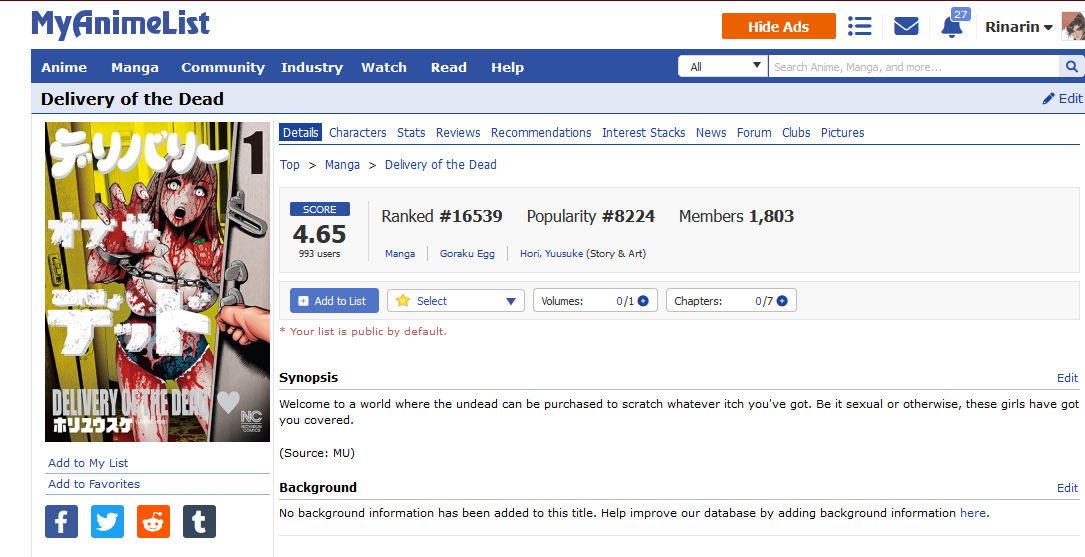
Task: Switch to the Reviews tab
Action: click(458, 132)
